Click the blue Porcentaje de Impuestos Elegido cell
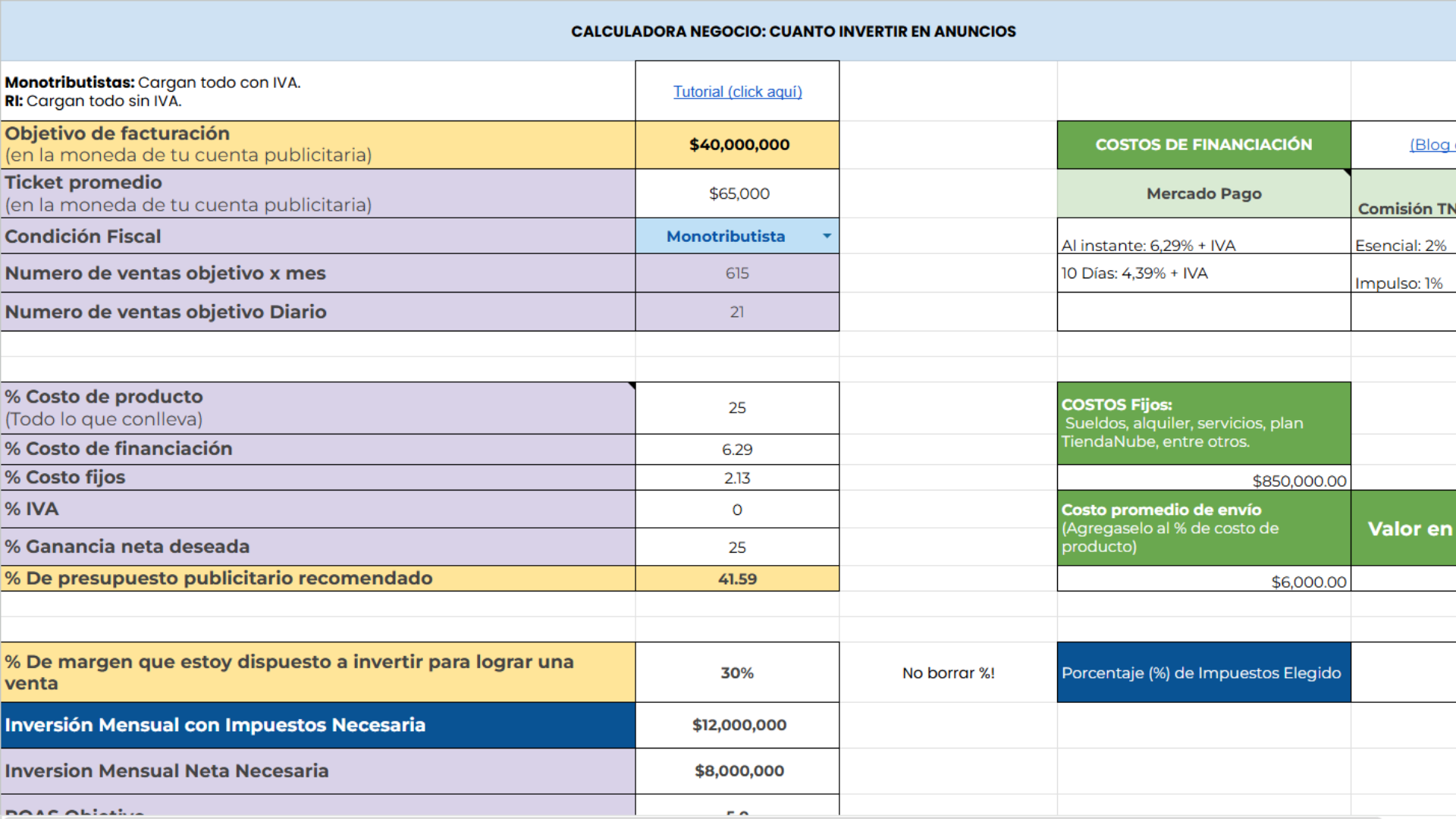 pos(1203,673)
